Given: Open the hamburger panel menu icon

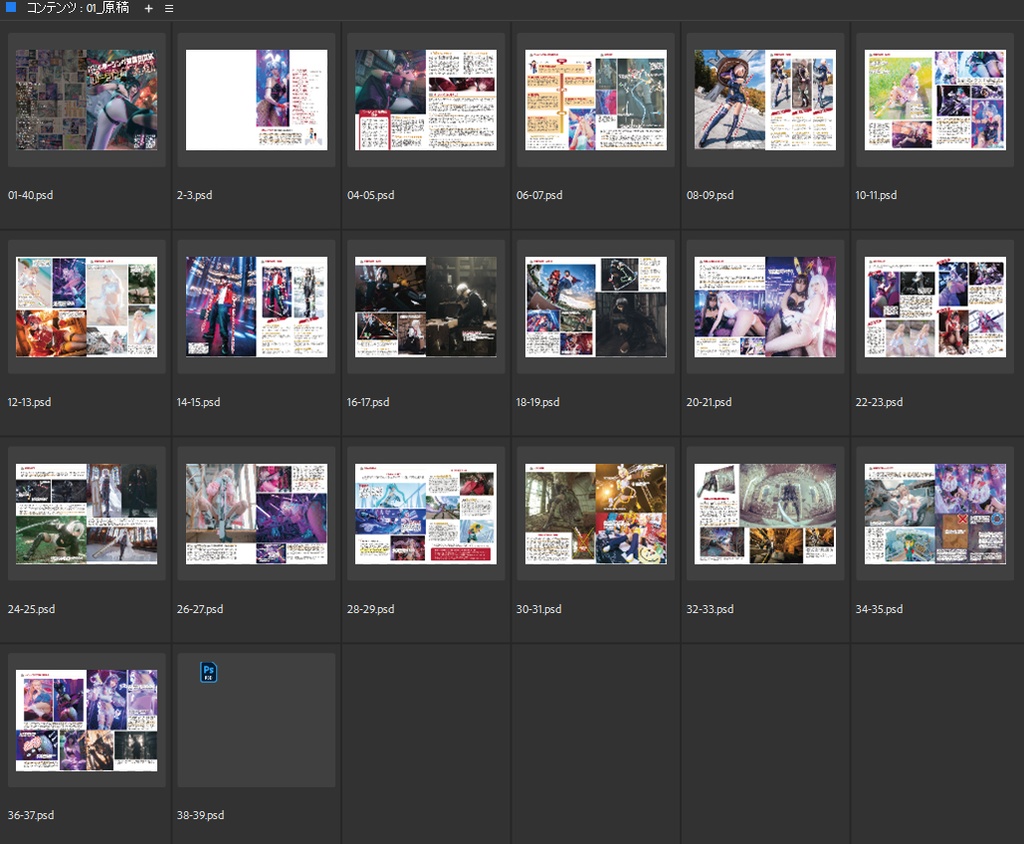Looking at the screenshot, I should [x=169, y=8].
